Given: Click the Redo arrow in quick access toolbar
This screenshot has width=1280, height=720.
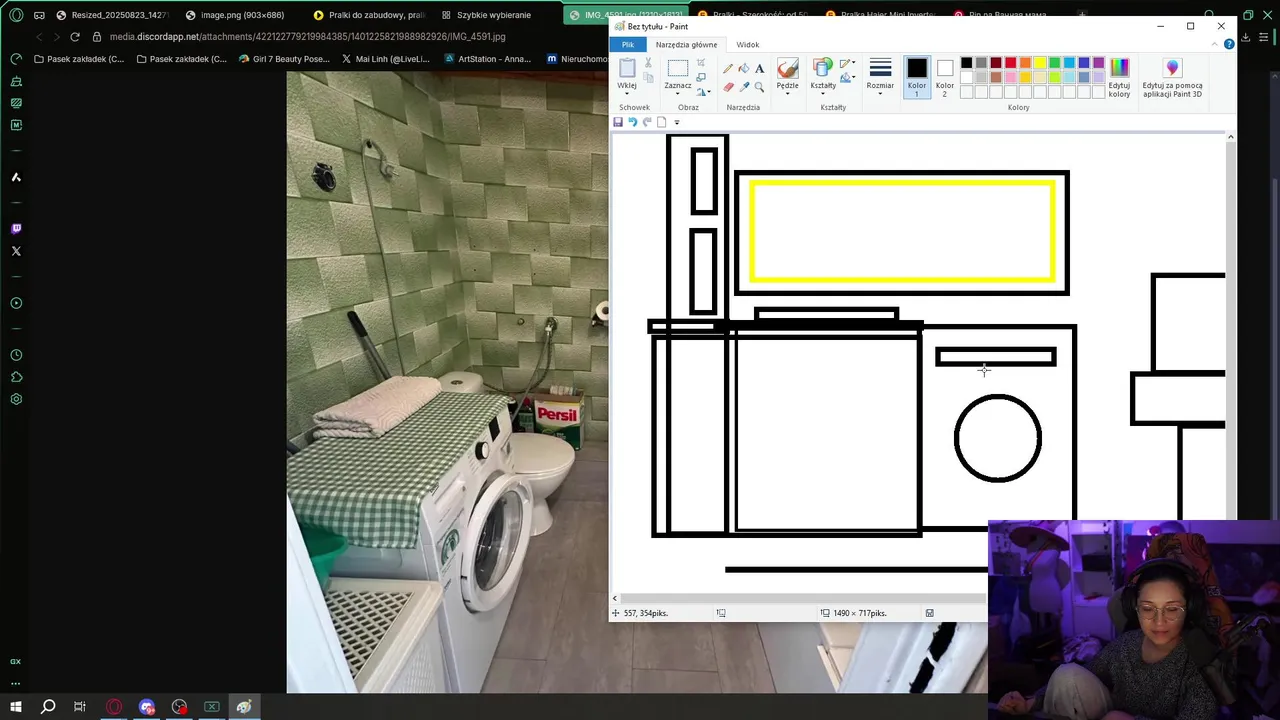Looking at the screenshot, I should [x=647, y=122].
